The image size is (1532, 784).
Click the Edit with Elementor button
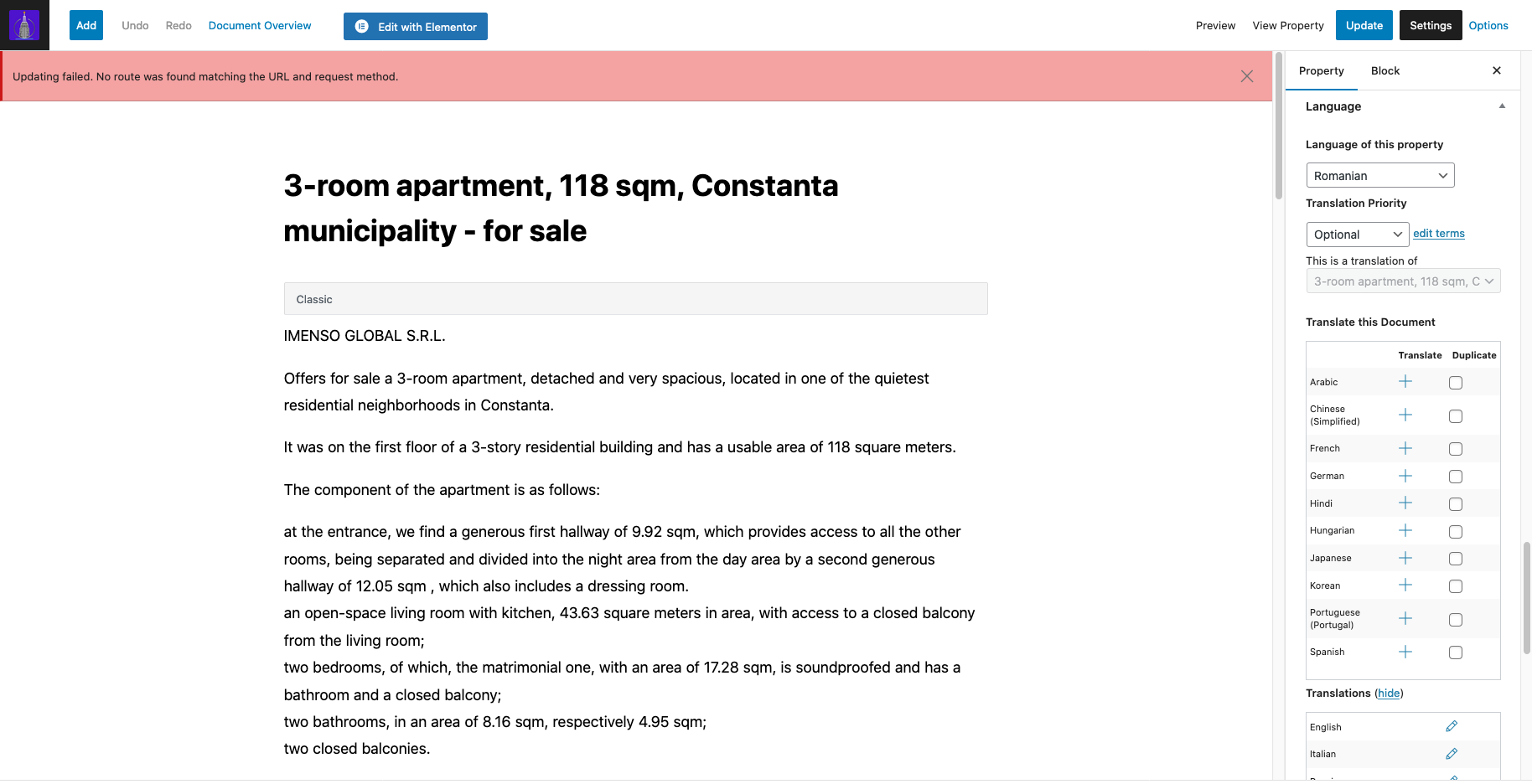tap(416, 26)
